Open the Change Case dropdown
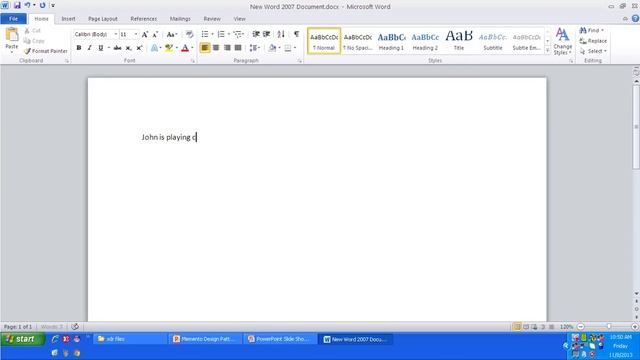Screen dimensions: 640x360 point(172,35)
